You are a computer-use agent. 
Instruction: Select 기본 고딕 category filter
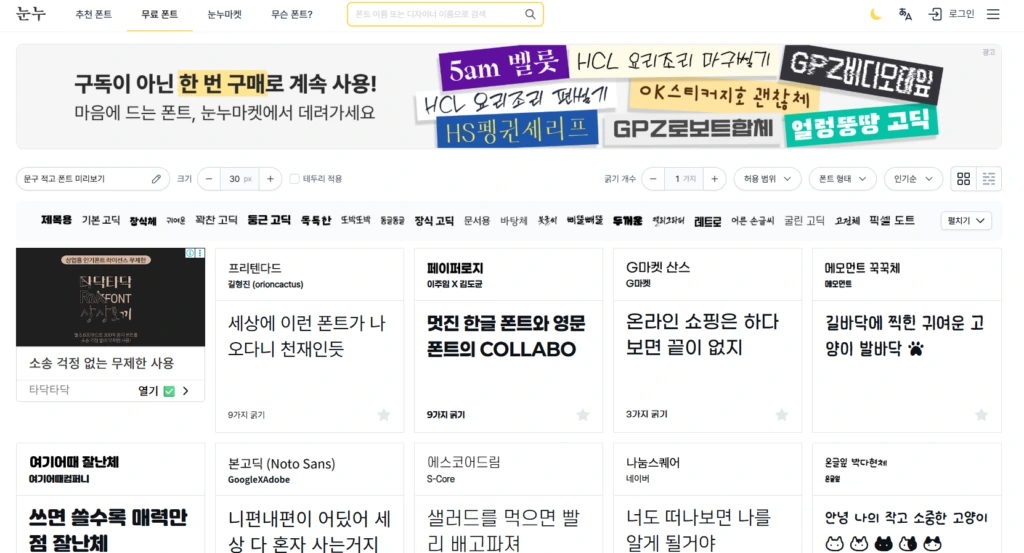[101, 221]
